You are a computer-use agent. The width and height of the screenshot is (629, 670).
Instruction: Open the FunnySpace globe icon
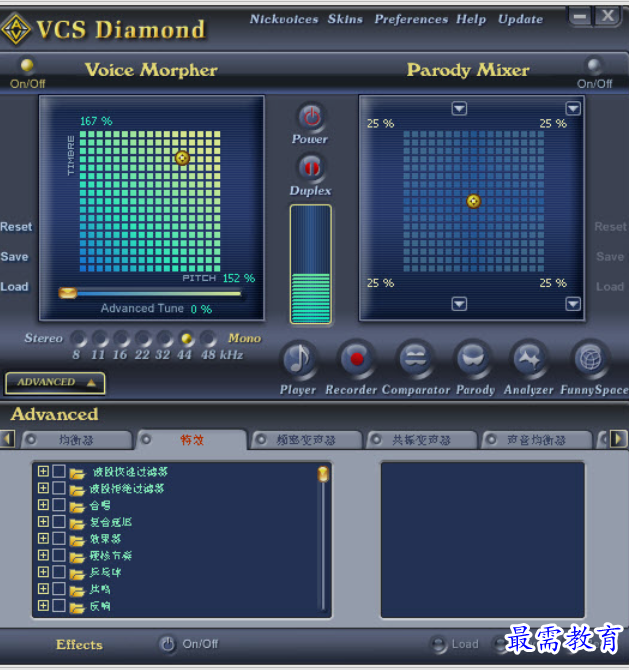coord(590,359)
